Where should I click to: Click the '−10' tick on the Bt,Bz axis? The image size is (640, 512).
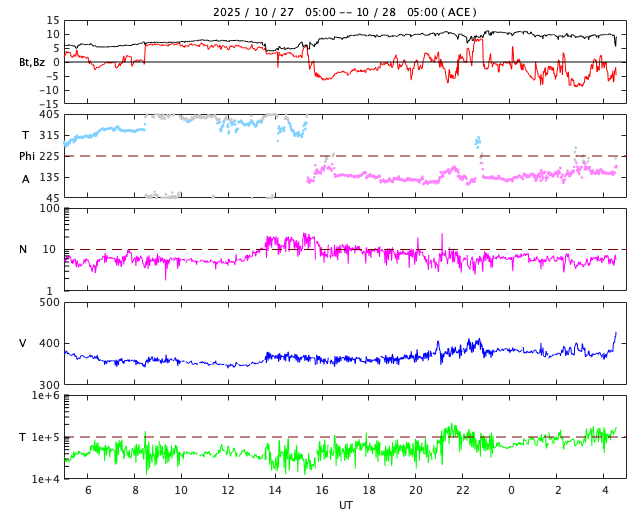point(49,90)
